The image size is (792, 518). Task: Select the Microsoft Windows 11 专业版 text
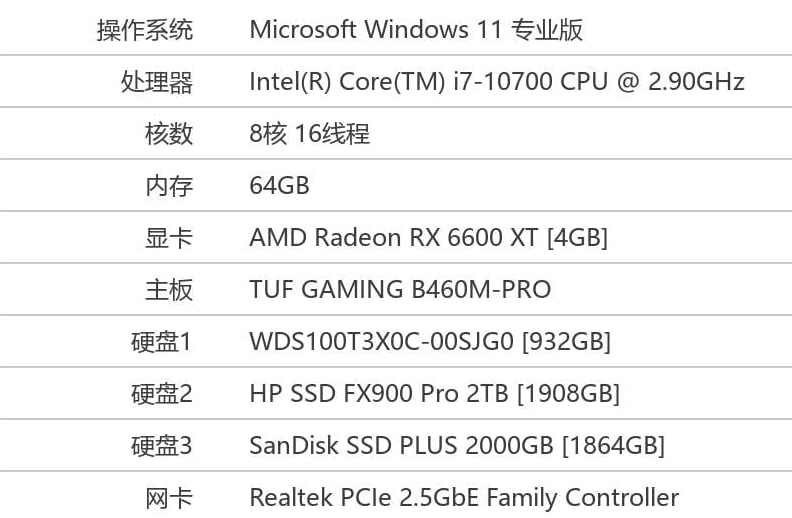[x=416, y=30]
